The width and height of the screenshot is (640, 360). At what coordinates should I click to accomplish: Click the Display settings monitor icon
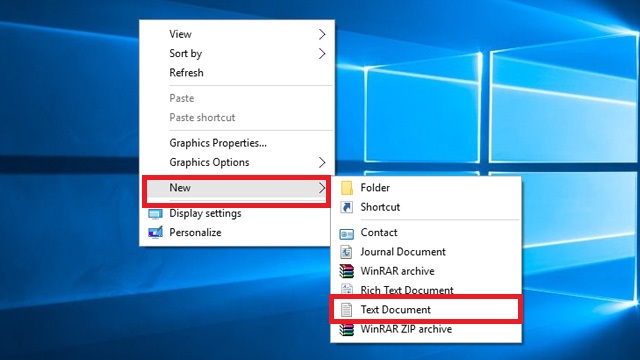click(x=155, y=214)
